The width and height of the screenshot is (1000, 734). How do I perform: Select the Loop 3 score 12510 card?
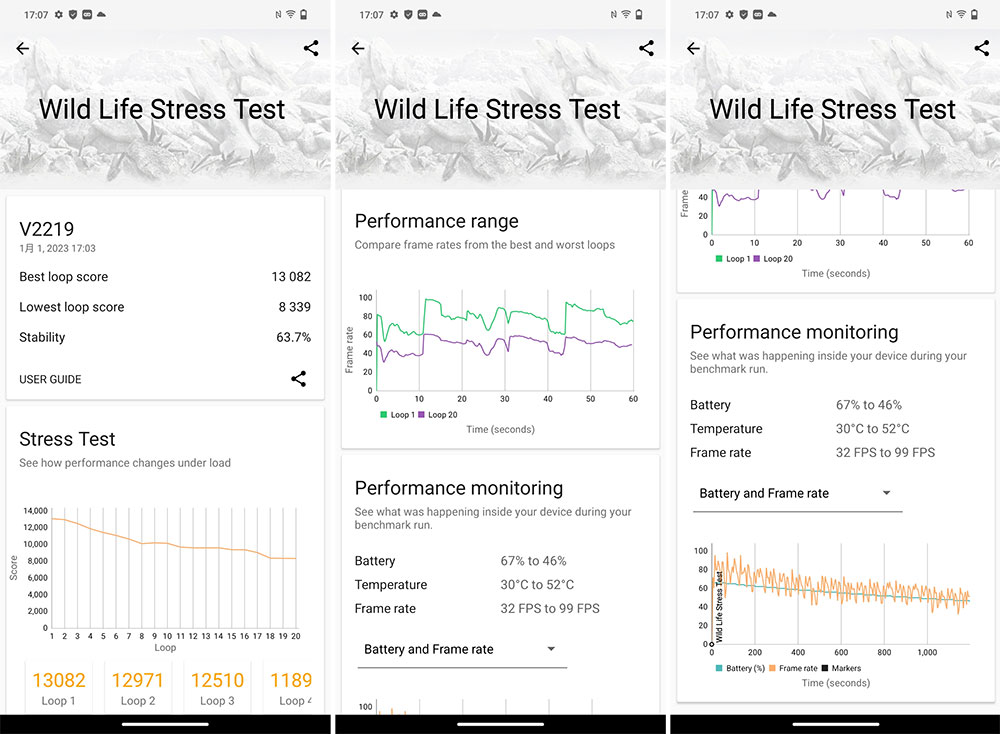coord(217,689)
